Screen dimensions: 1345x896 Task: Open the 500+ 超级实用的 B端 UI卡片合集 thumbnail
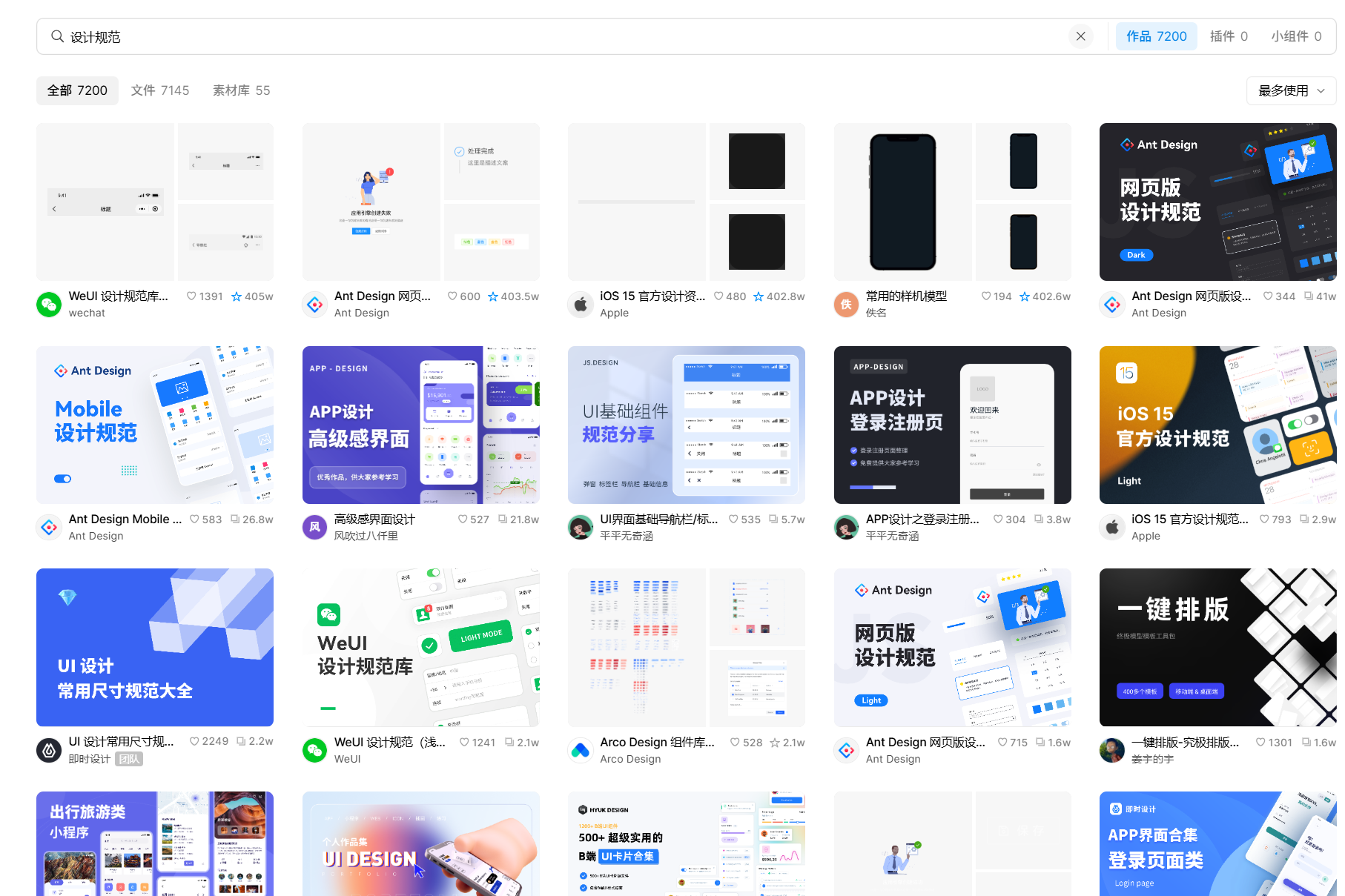[x=687, y=843]
